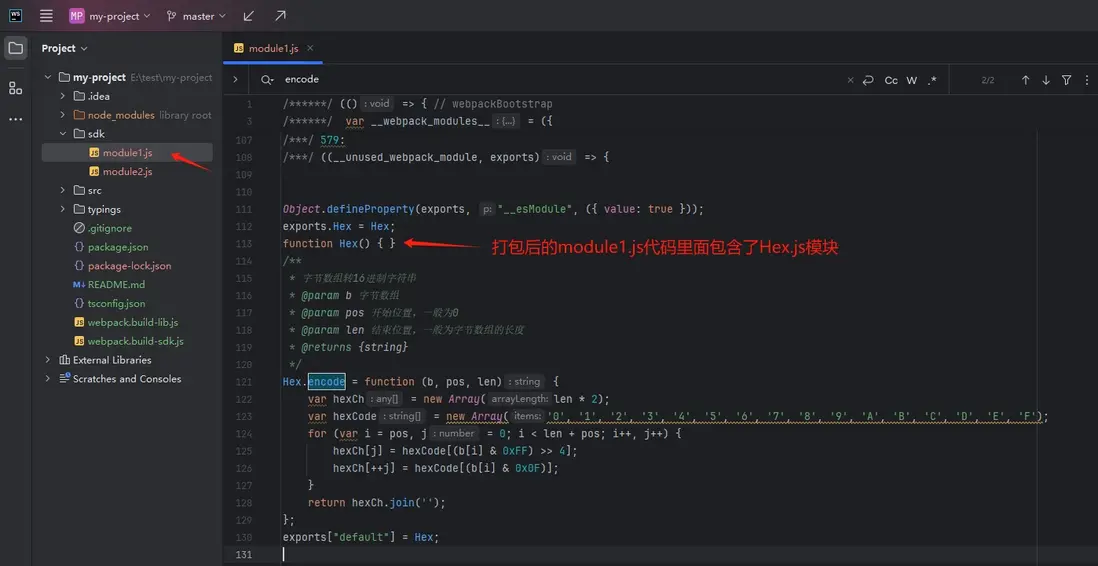The width and height of the screenshot is (1098, 566).
Task: Click the new line icon in search
Action: (868, 80)
